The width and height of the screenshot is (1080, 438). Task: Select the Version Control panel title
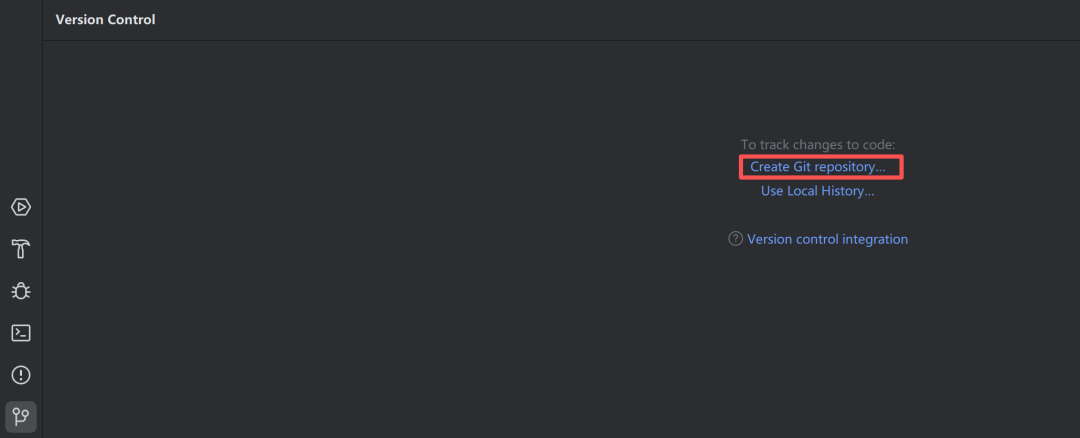(105, 20)
